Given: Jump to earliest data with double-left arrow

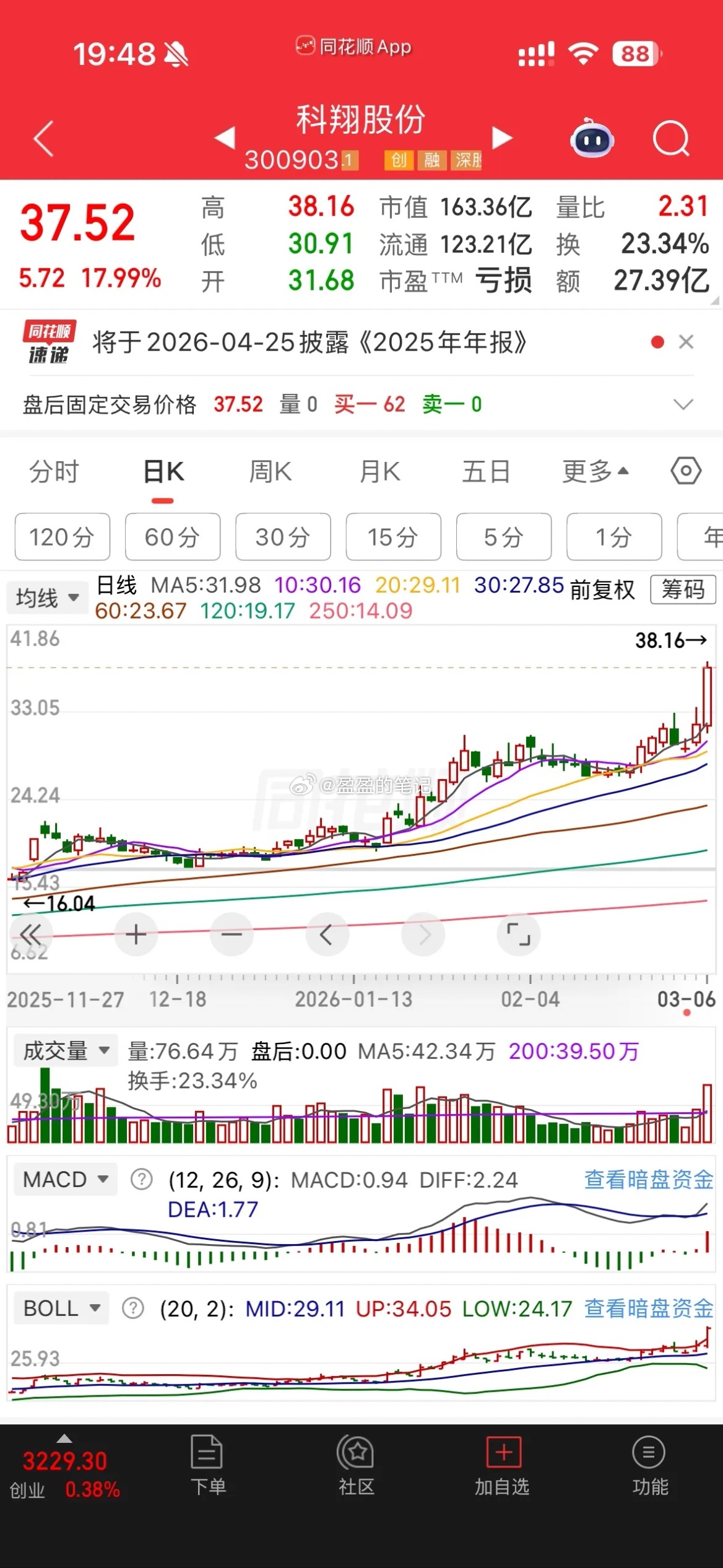Looking at the screenshot, I should pyautogui.click(x=31, y=934).
